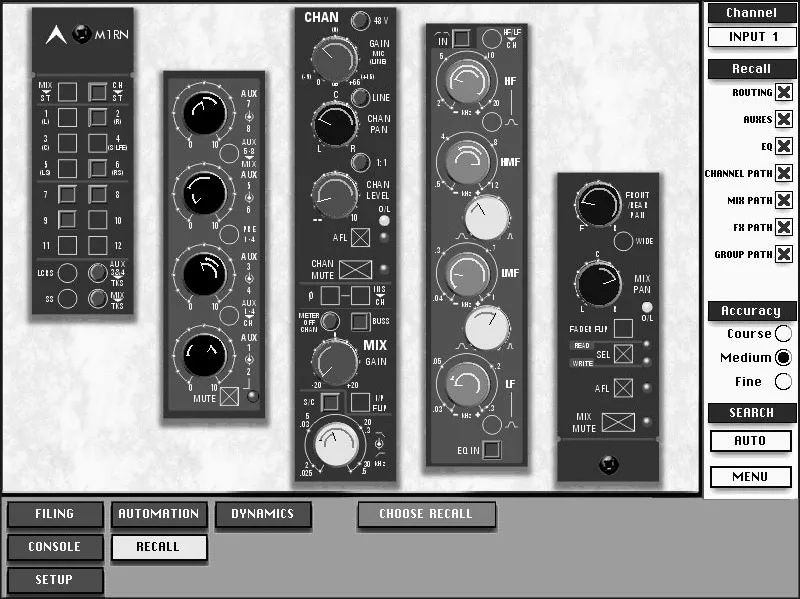Click the MENU button
Viewport: 800px width, 599px height.
click(x=751, y=477)
